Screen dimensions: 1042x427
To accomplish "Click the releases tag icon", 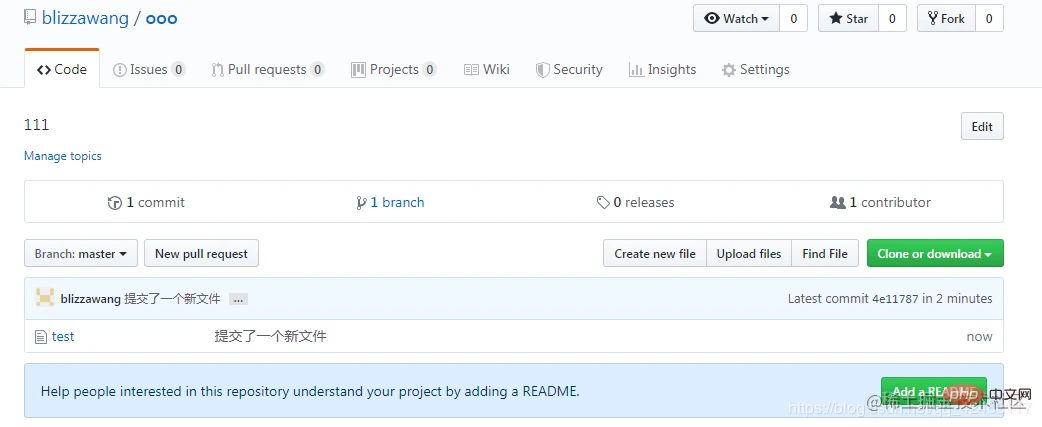I will (x=603, y=203).
